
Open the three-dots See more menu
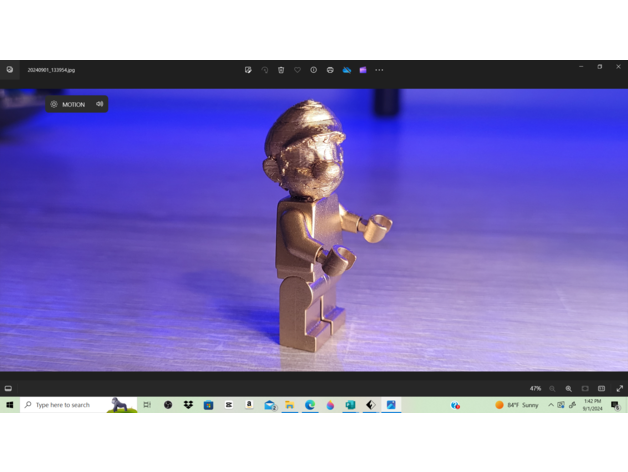pos(379,70)
